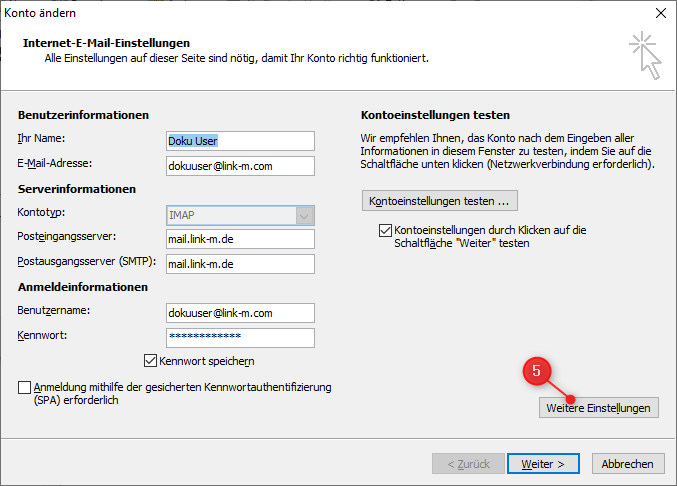677x486 pixels.
Task: Uncheck testing account settings on clicking Weiter
Action: point(386,230)
